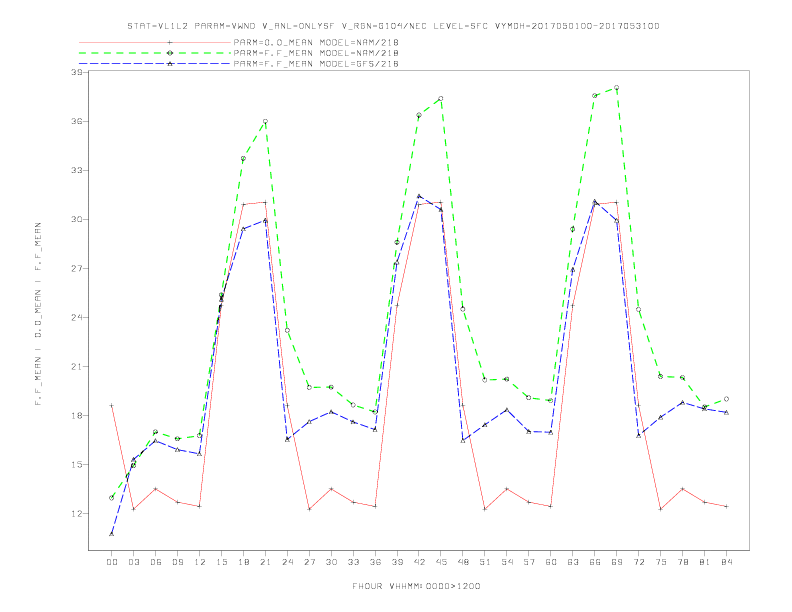Click y-axis tick value 12
The image size is (792, 612).
click(x=76, y=513)
